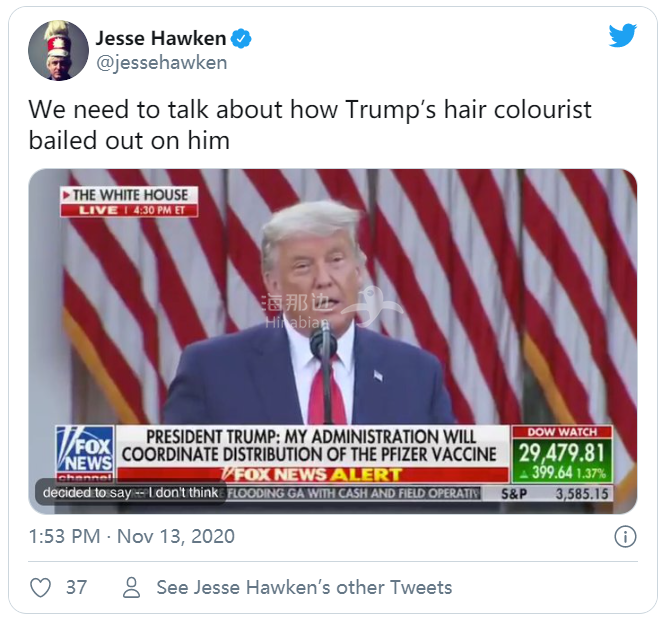
Task: Click the Dow Watch ticker box
Action: pos(562,454)
